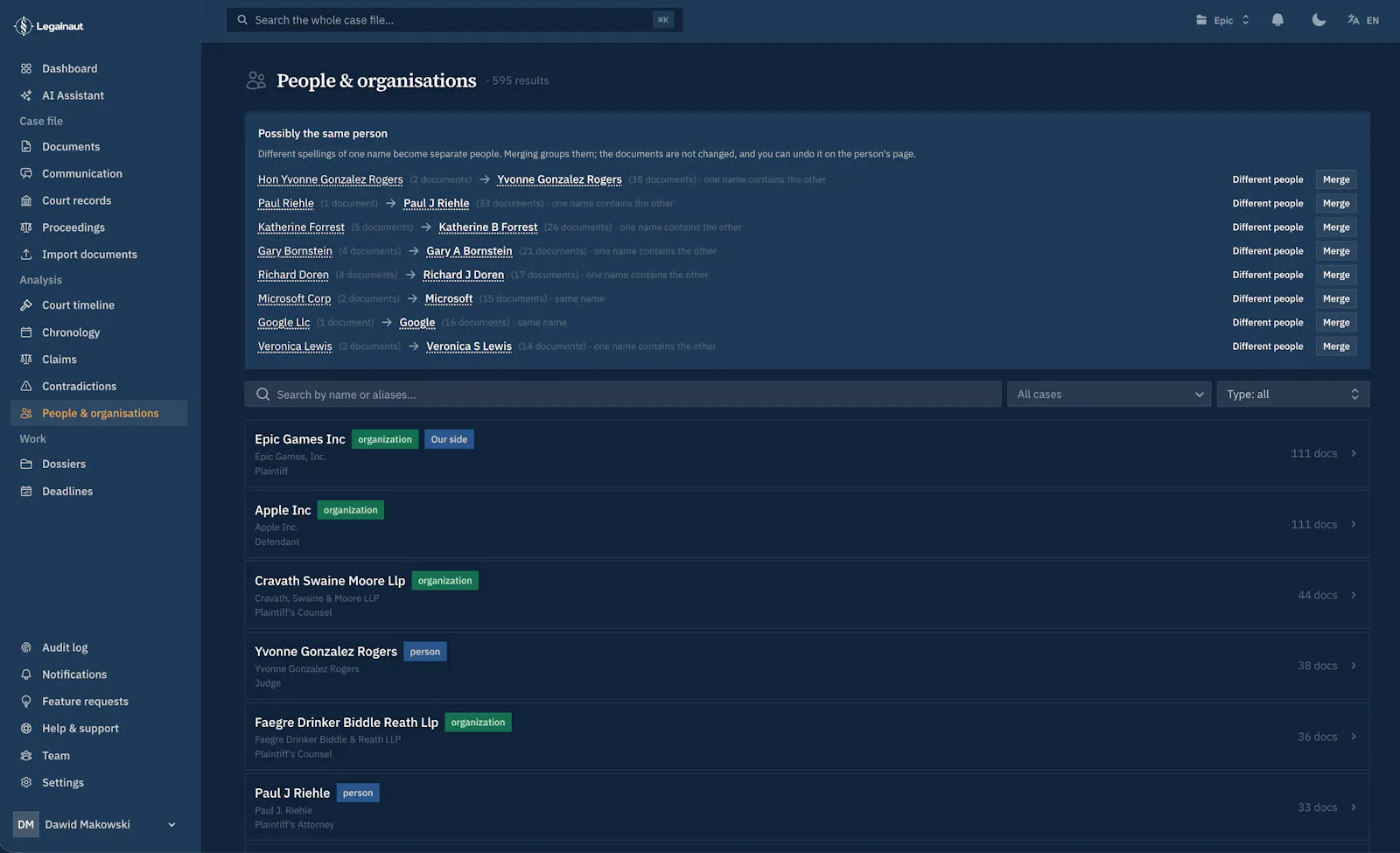The image size is (1400, 853).
Task: Open Cravath Swaine Moore Llp row chevron
Action: pyautogui.click(x=1354, y=596)
